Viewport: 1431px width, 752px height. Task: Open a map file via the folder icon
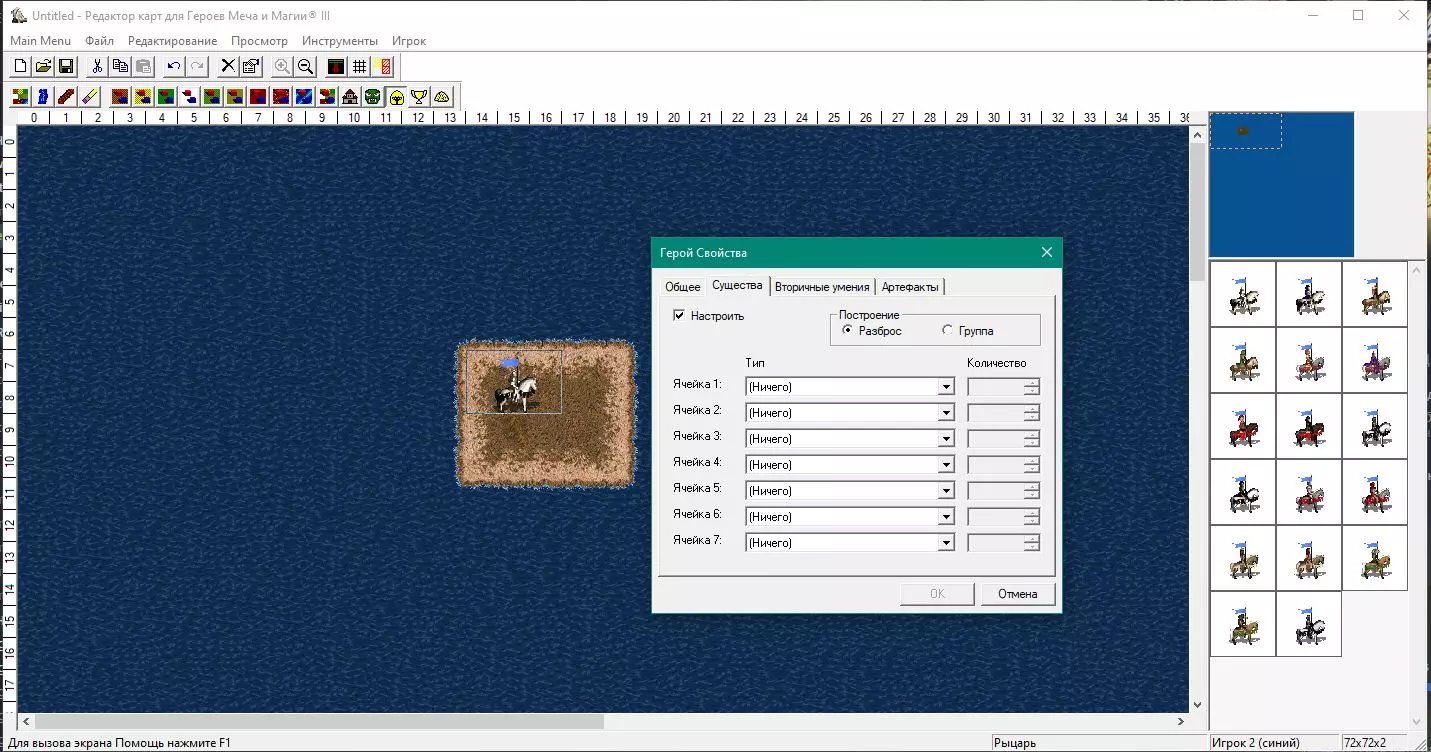[x=43, y=67]
